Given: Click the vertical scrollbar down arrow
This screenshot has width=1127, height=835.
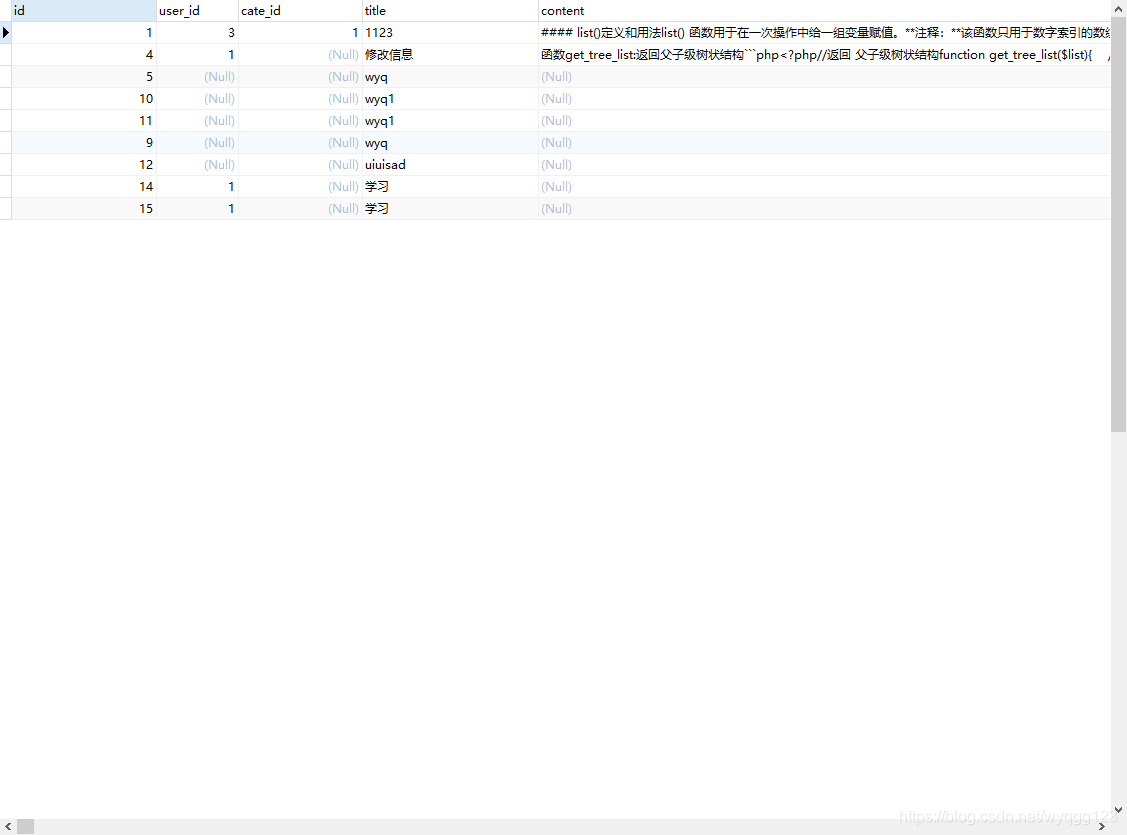Looking at the screenshot, I should [x=1118, y=810].
